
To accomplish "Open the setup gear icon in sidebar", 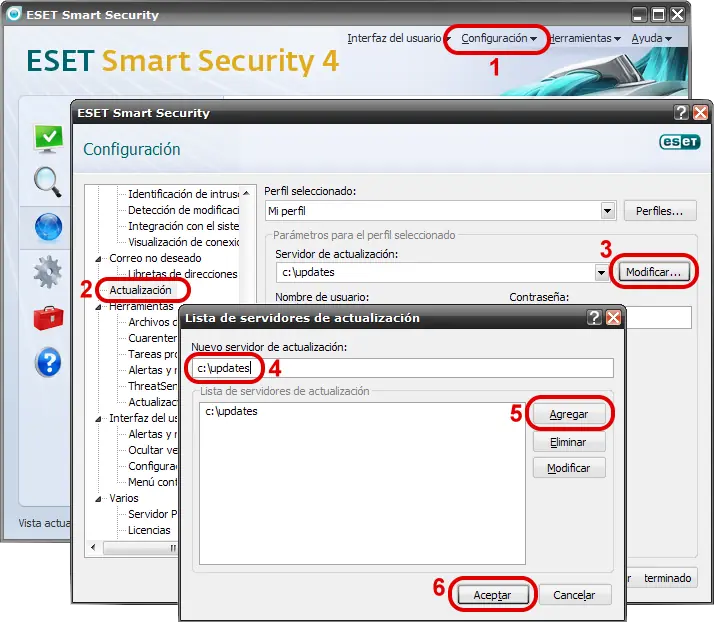I will 47,272.
